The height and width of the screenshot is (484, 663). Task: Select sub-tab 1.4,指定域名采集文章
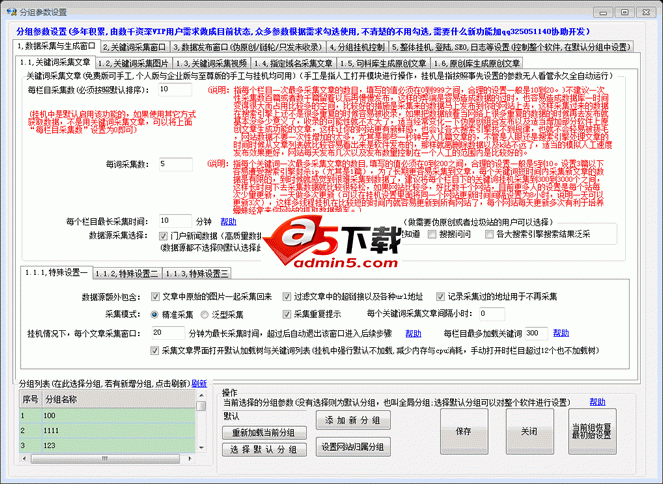[x=293, y=63]
